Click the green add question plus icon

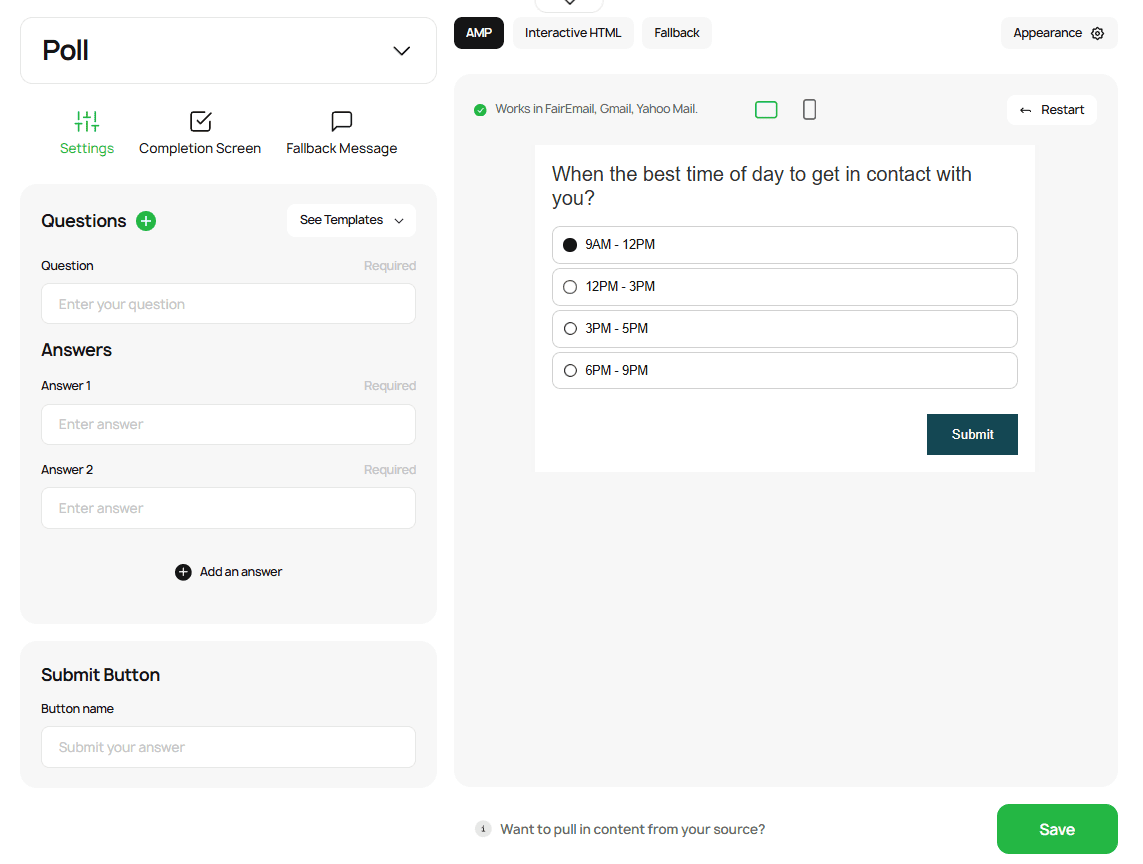[x=146, y=221]
